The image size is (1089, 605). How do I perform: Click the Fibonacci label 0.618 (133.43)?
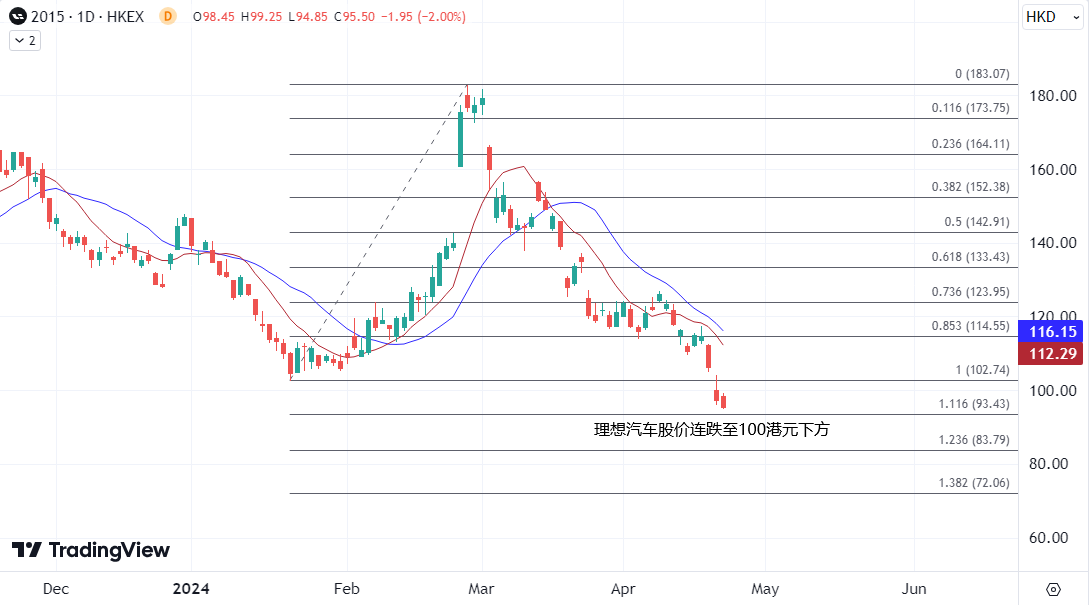[970, 257]
